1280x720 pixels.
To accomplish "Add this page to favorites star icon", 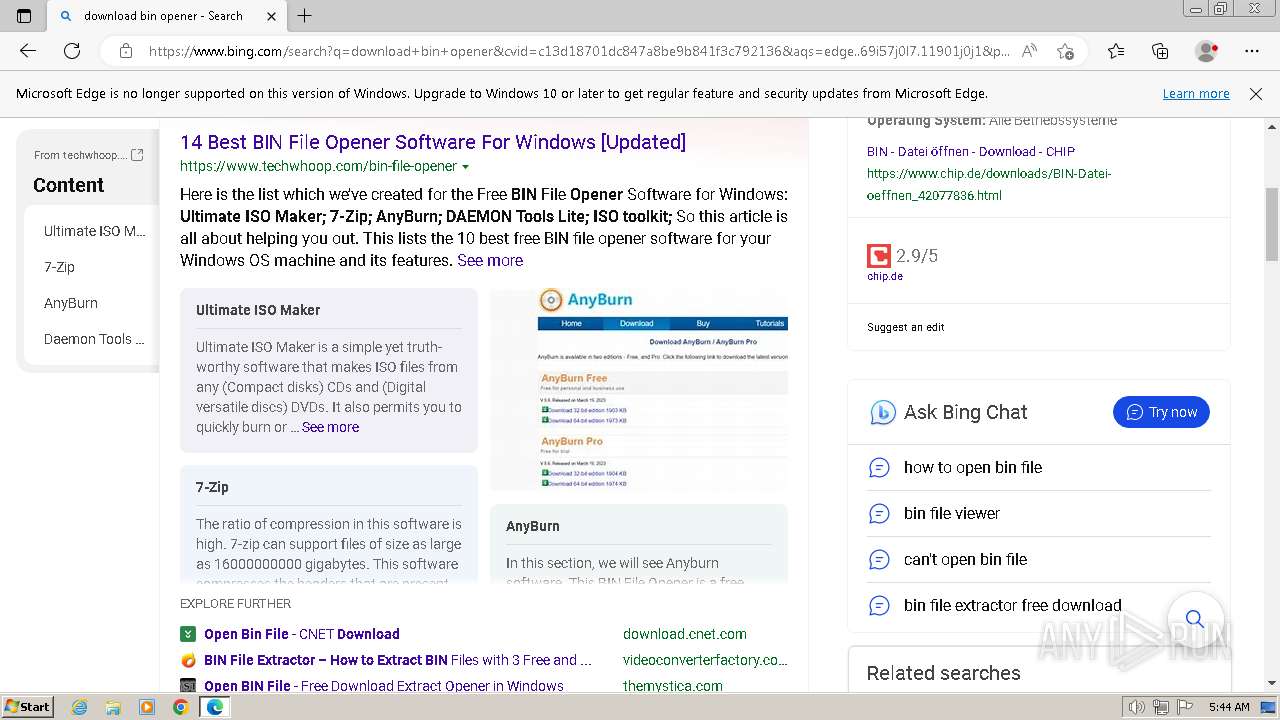I will (x=1065, y=51).
